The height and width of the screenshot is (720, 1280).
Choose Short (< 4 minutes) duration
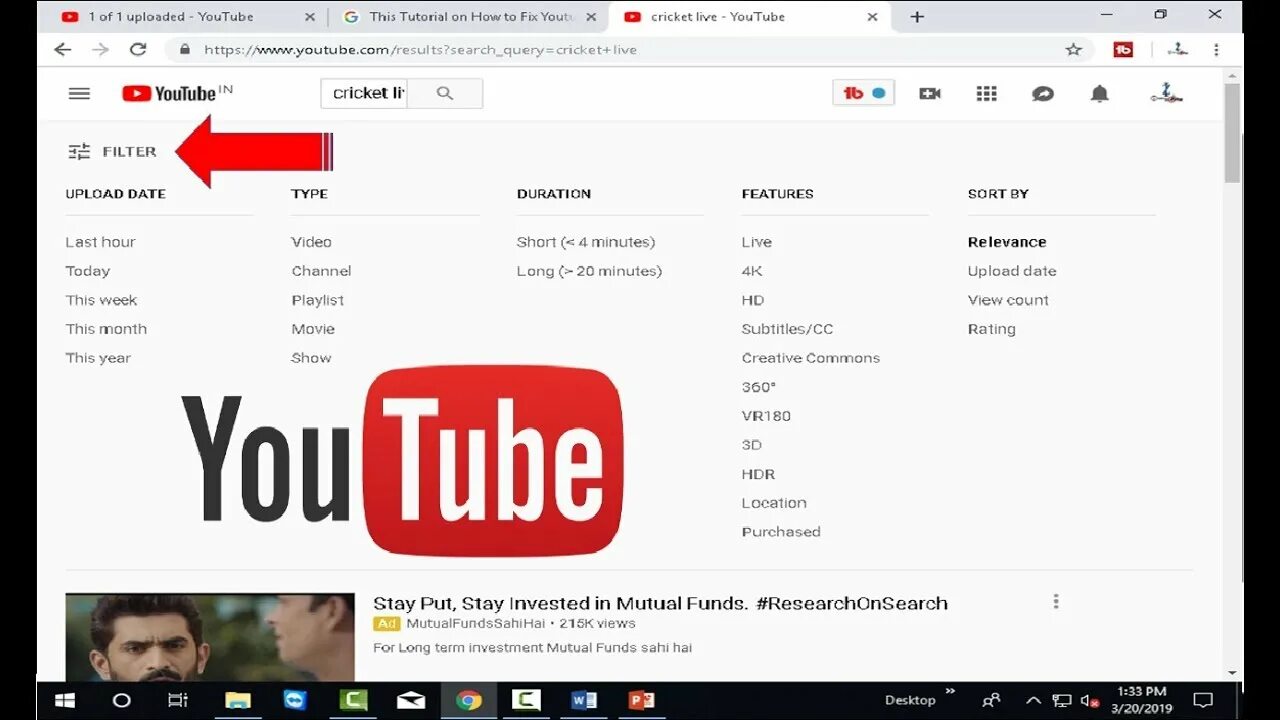(586, 242)
